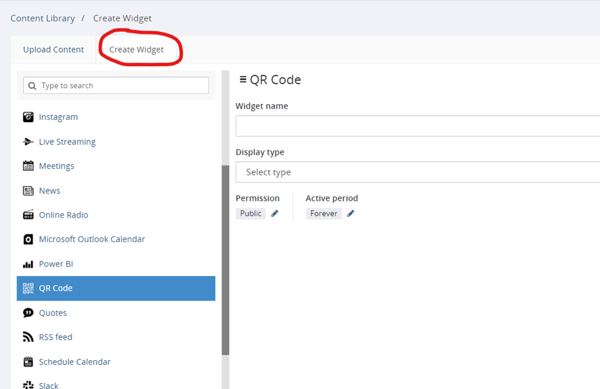The image size is (600, 389).
Task: Edit Active period with pencil icon
Action: click(351, 213)
